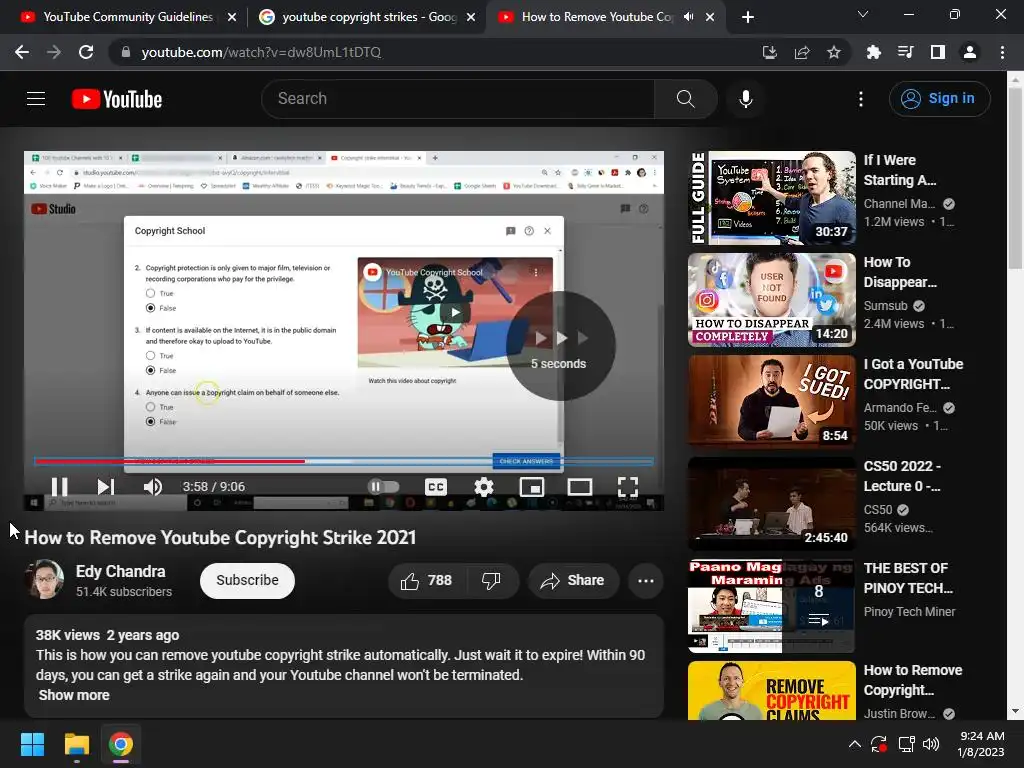
Task: Open How To Disappear video thumbnail
Action: click(772, 300)
